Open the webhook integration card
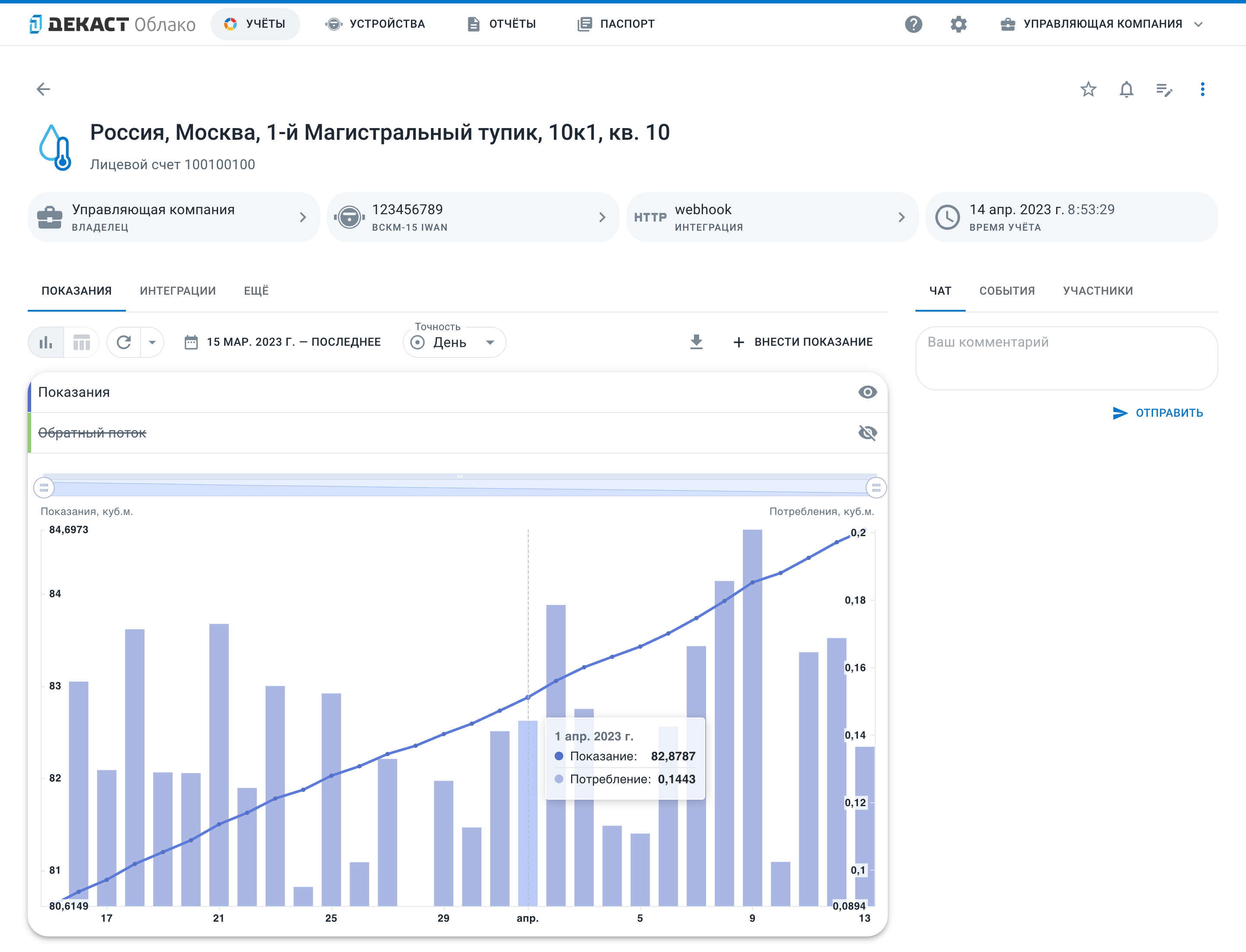The width and height of the screenshot is (1246, 952). (x=772, y=217)
